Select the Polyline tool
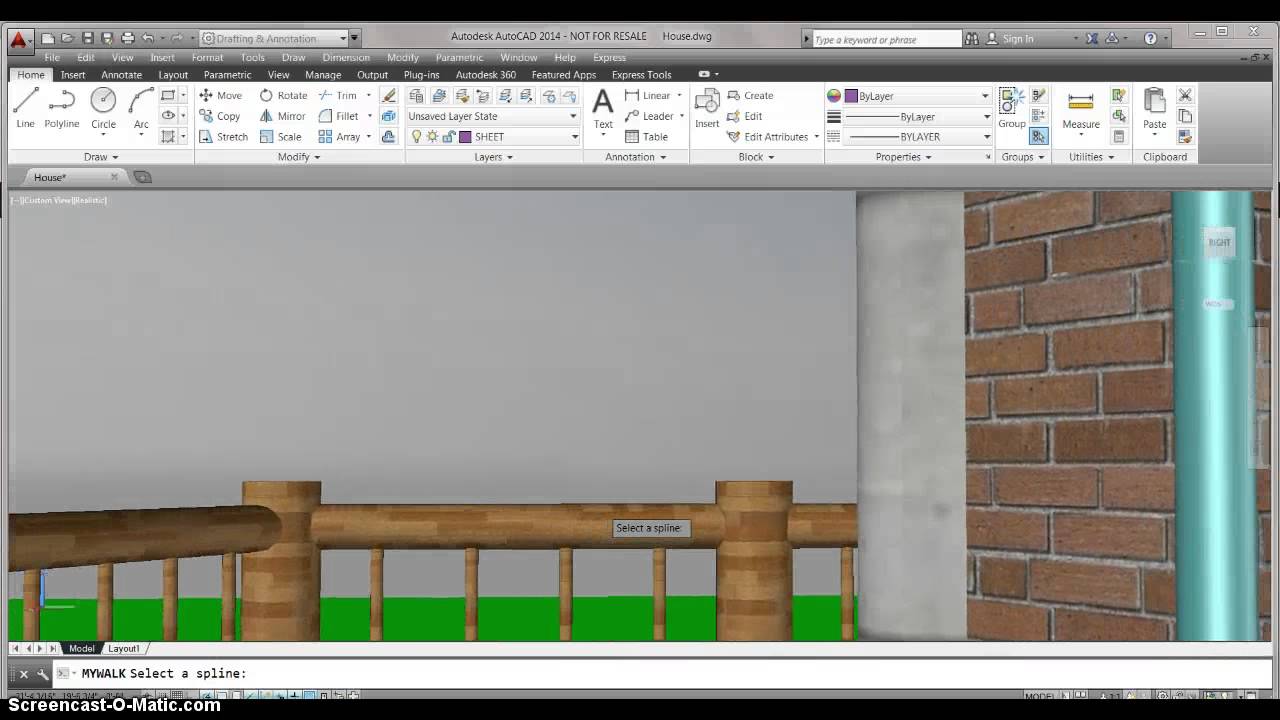The image size is (1280, 720). (61, 108)
